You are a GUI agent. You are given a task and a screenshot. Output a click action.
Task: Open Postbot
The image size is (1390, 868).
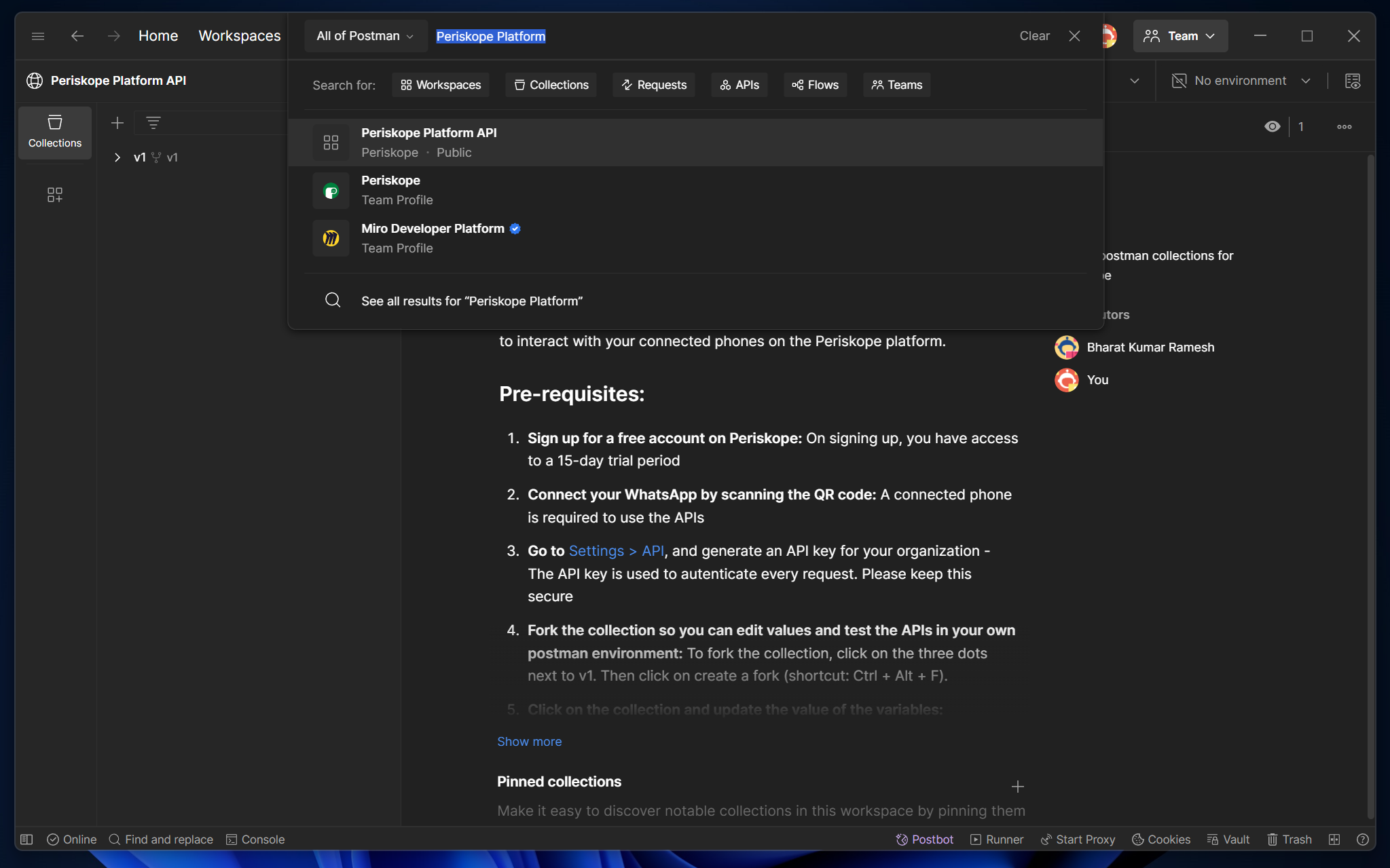coord(924,839)
